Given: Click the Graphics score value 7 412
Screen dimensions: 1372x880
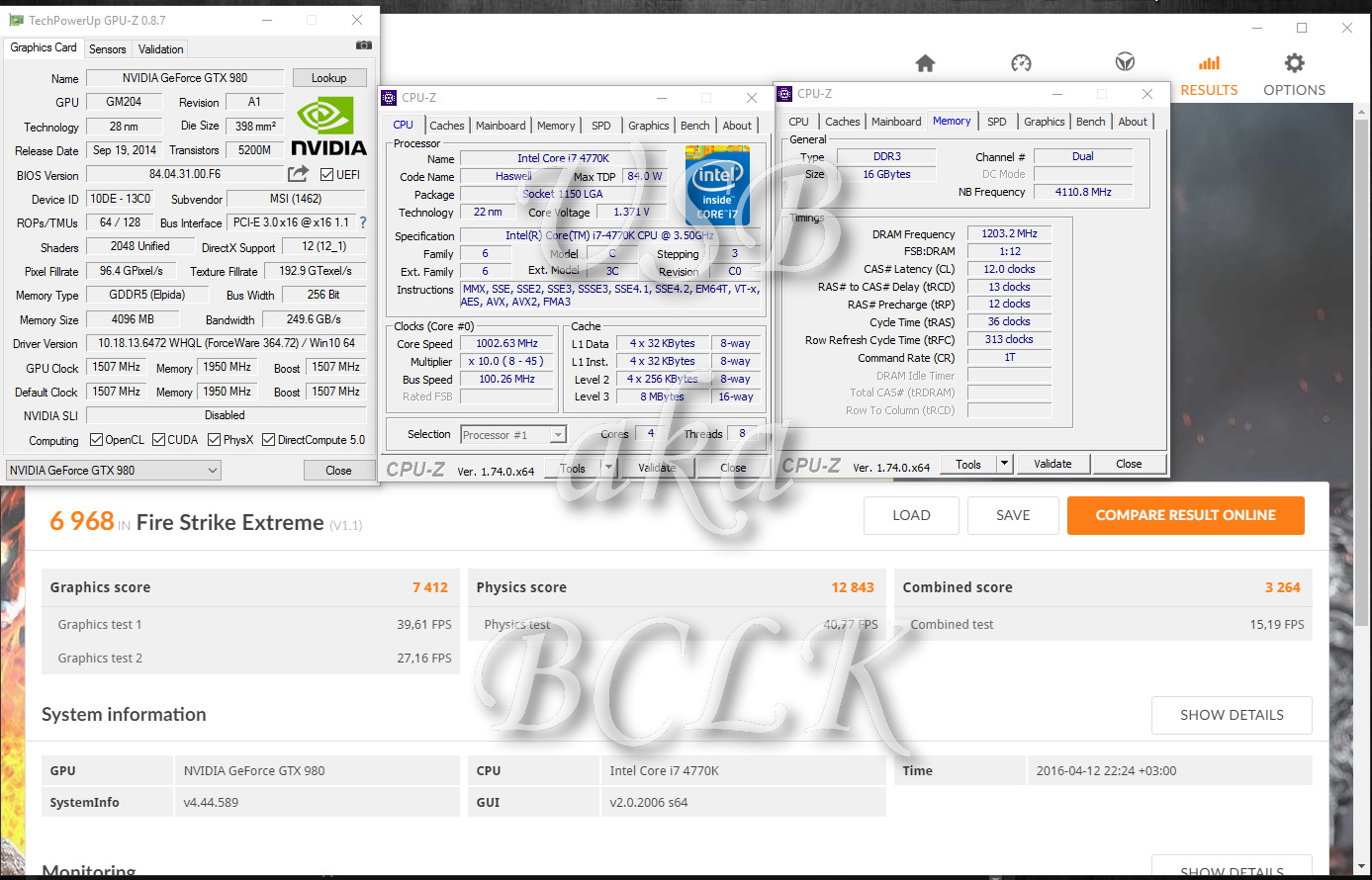Looking at the screenshot, I should (x=430, y=587).
